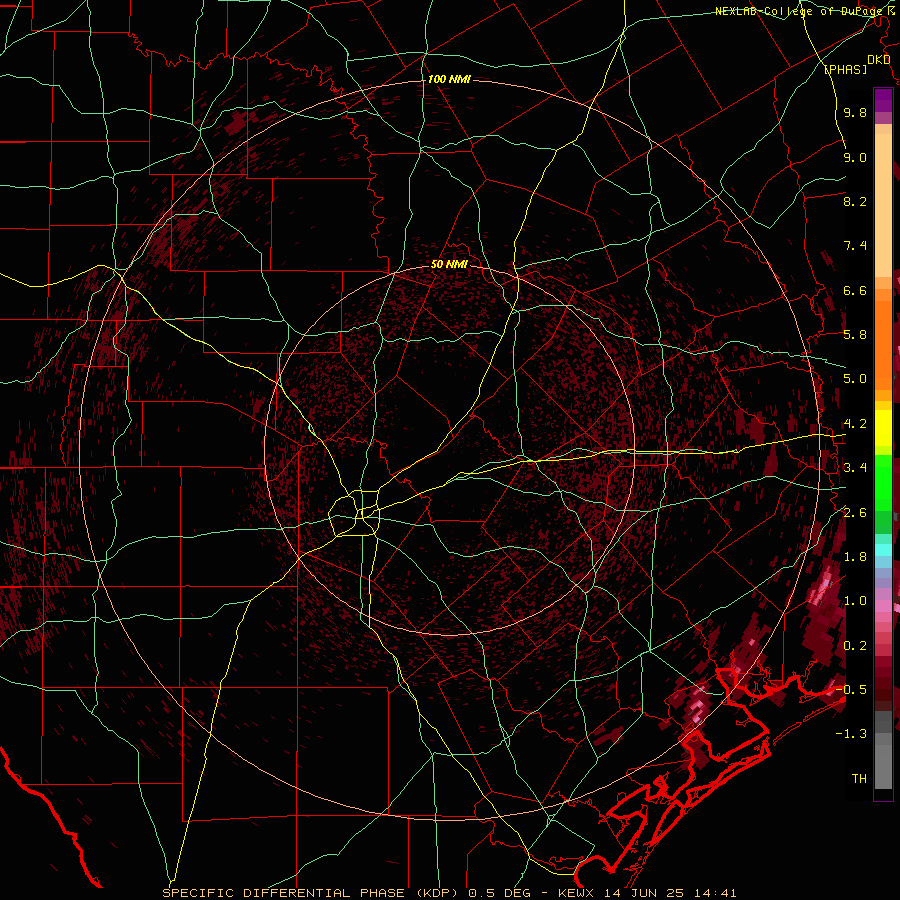Click the 7.4 value on the scale
The image size is (900, 900).
click(x=855, y=246)
